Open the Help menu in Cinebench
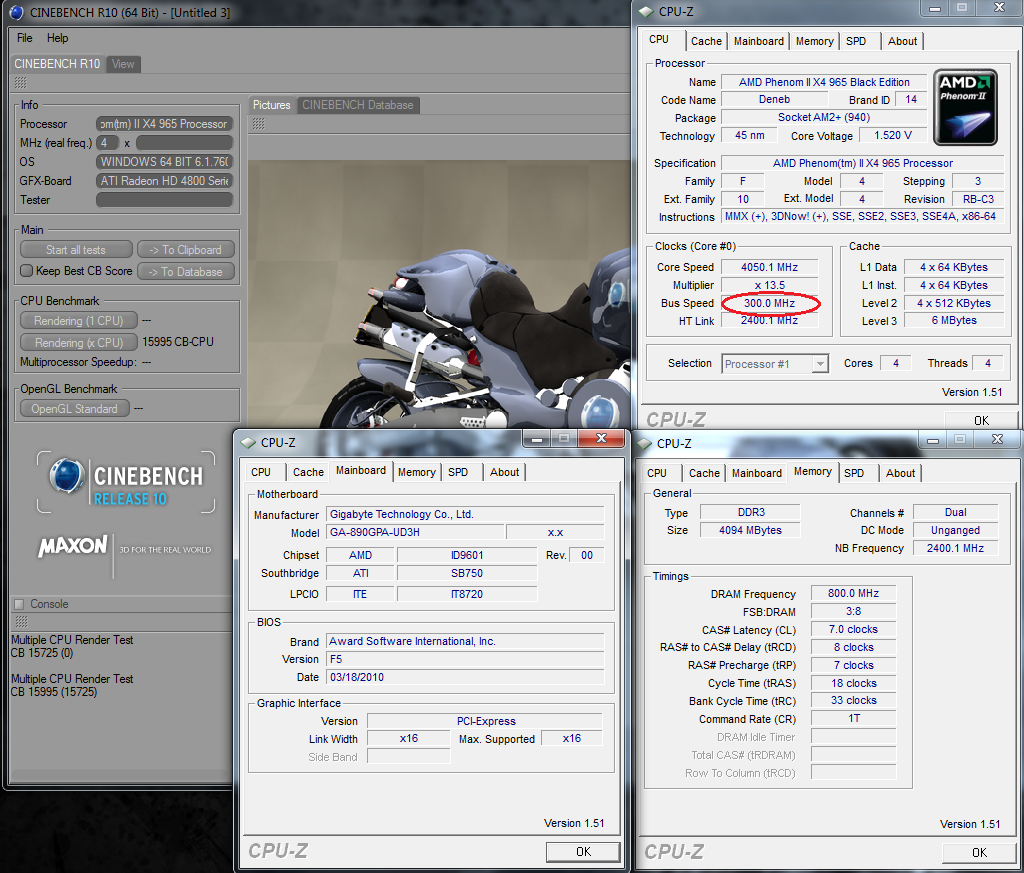Screen dimensions: 1024x873 [x=58, y=38]
